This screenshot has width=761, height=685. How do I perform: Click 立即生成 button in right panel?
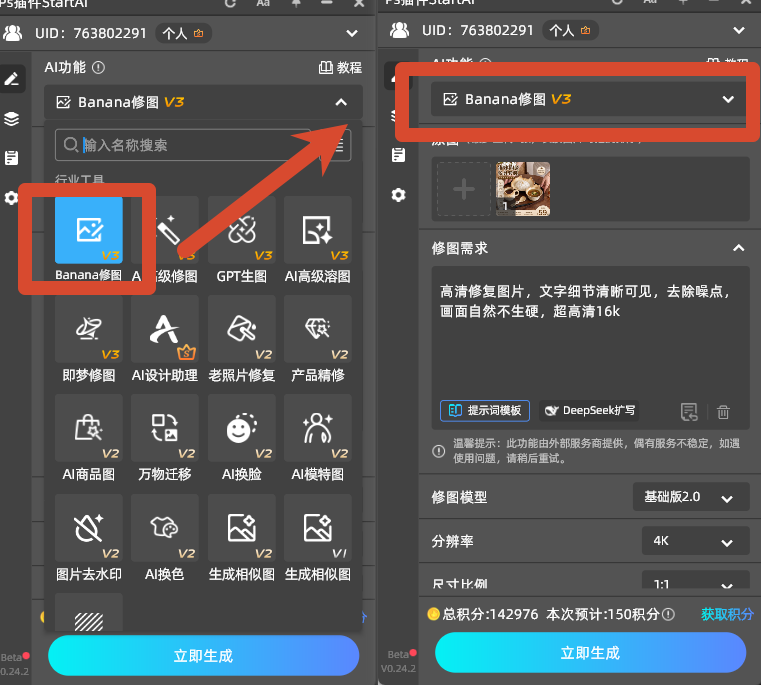590,652
